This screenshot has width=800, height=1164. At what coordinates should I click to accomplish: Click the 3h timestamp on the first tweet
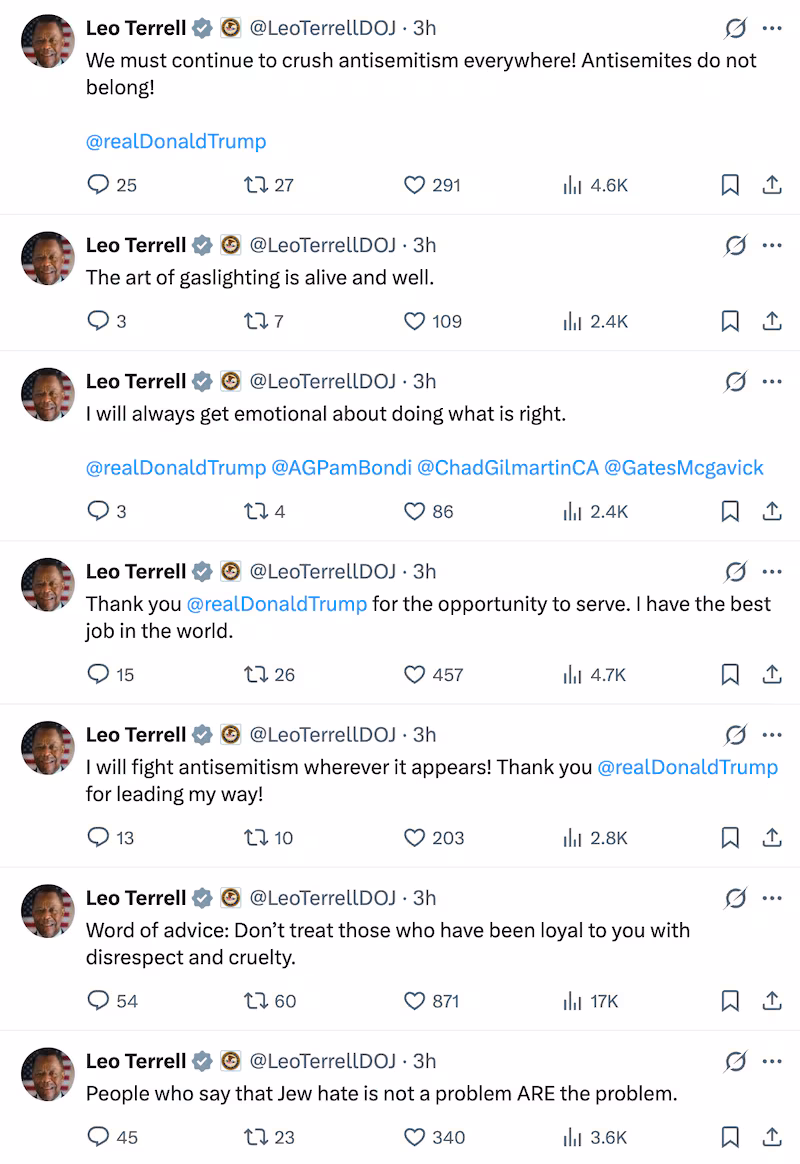coord(424,29)
